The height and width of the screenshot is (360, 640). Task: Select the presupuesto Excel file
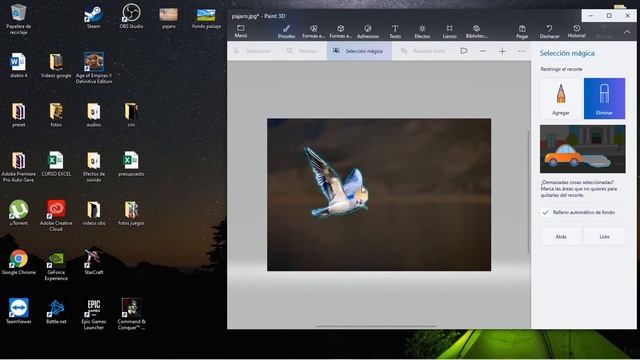pos(131,164)
